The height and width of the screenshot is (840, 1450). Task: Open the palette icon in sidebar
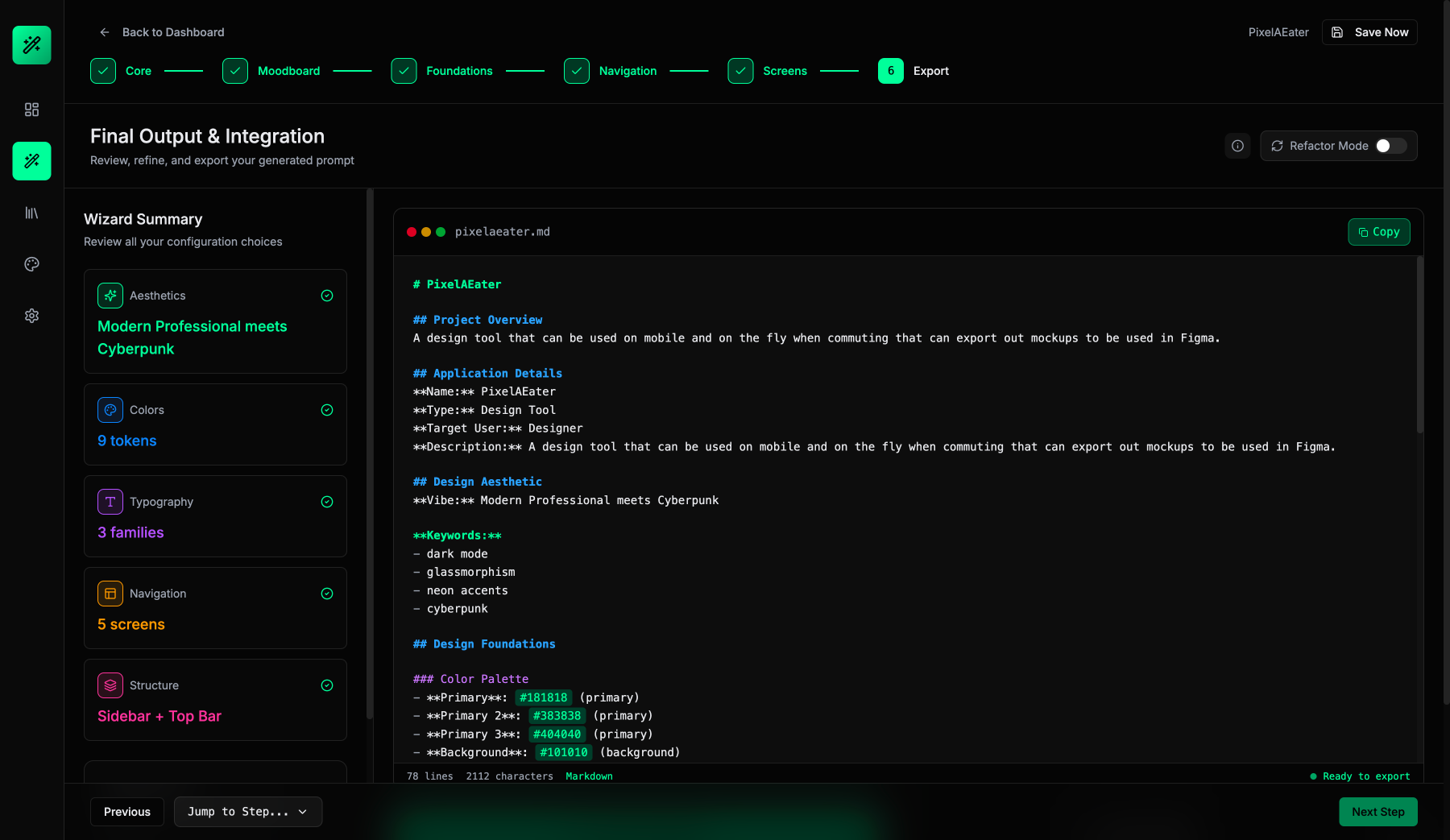coord(31,264)
